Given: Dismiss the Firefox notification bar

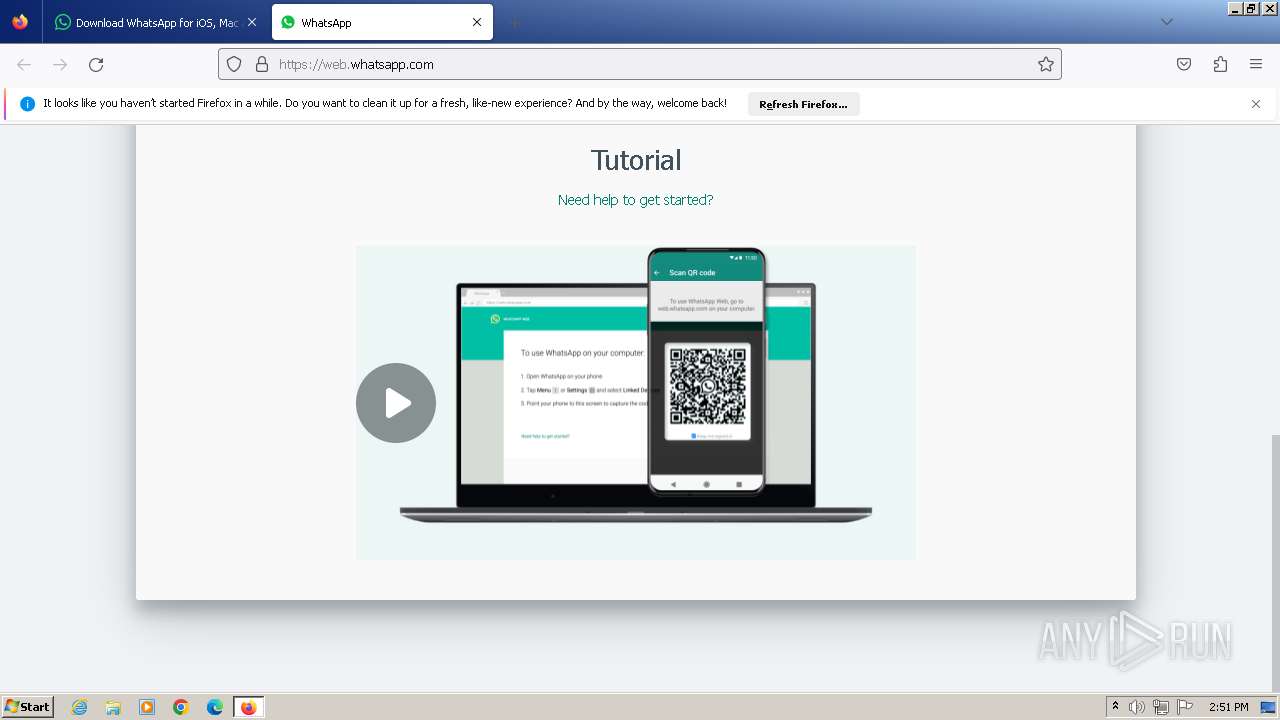Looking at the screenshot, I should tap(1256, 104).
